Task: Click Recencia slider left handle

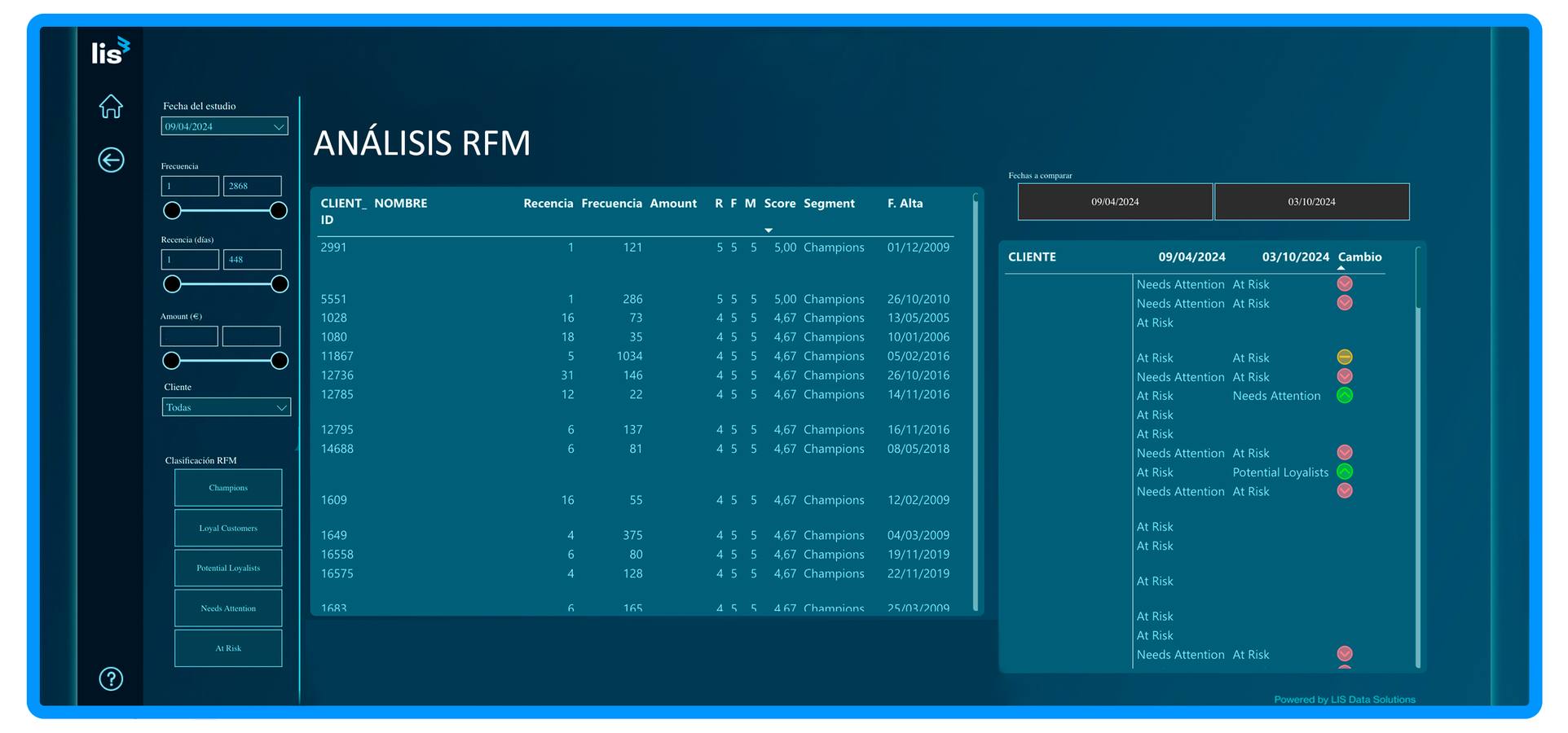Action: tap(172, 284)
